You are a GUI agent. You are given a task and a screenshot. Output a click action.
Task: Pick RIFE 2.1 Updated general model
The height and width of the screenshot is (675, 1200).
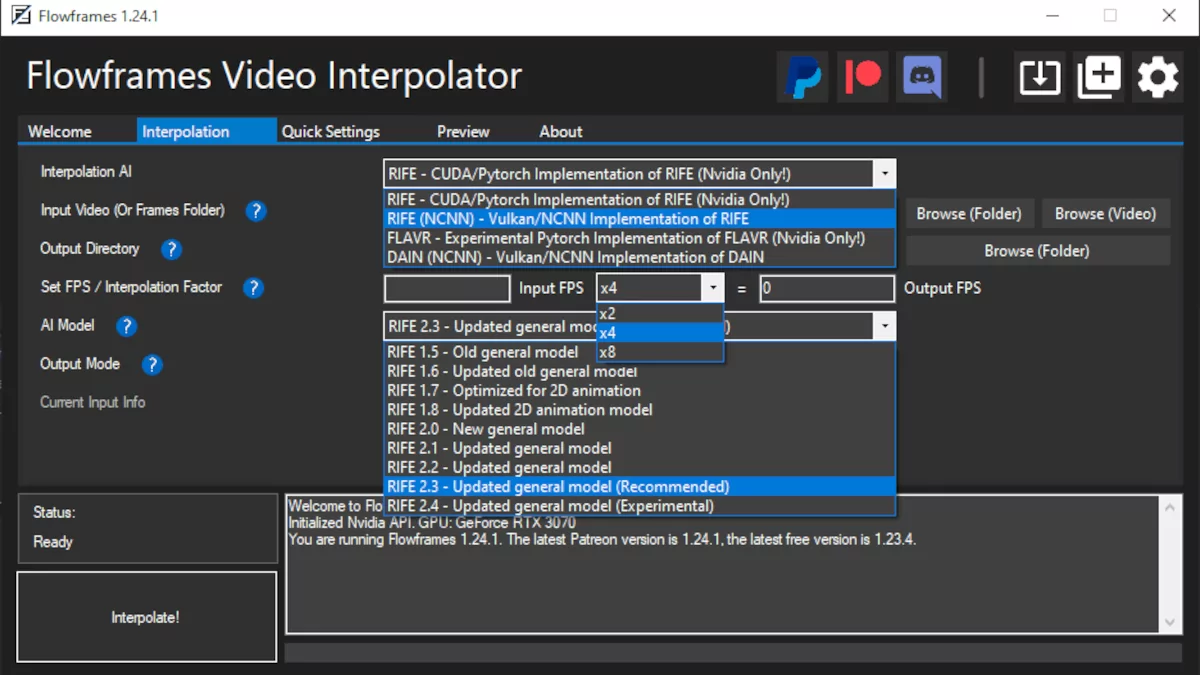(639, 448)
